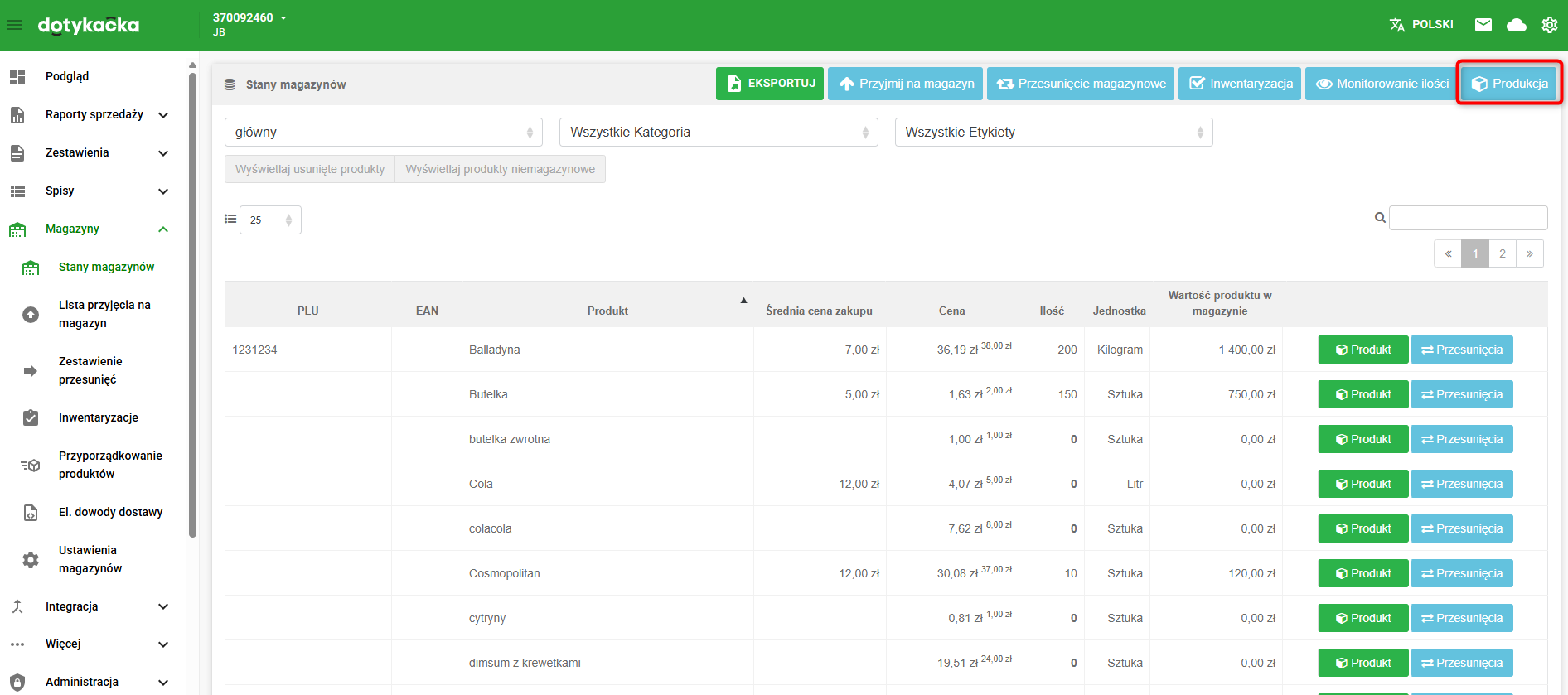This screenshot has width=1568, height=695.
Task: Open settings gear icon in header
Action: click(x=1550, y=25)
